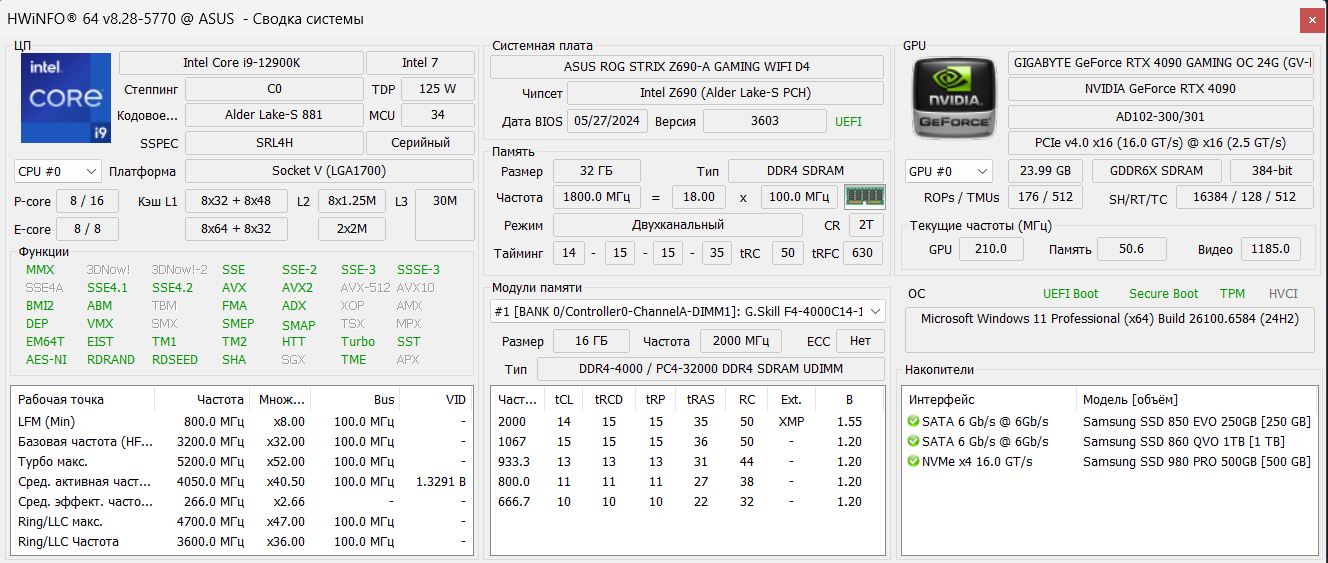Image resolution: width=1328 pixels, height=563 pixels.
Task: Select the stepping value C0
Action: point(274,89)
